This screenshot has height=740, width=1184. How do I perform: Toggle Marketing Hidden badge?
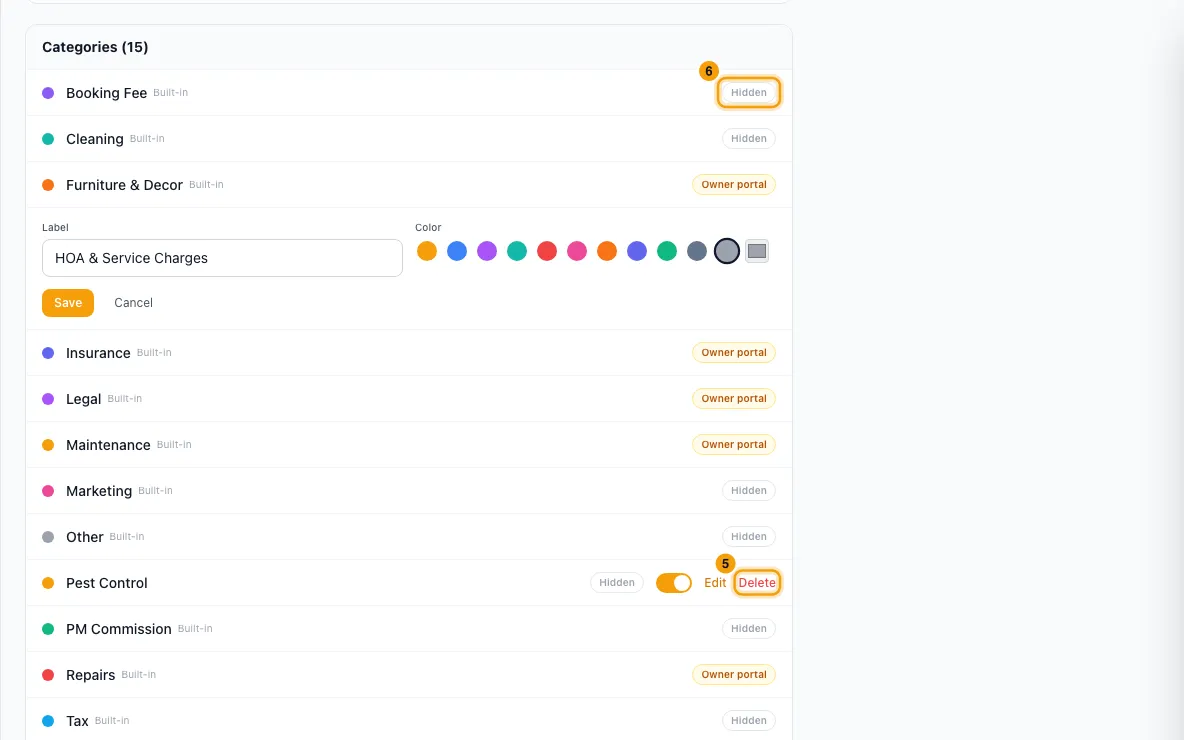coord(748,491)
